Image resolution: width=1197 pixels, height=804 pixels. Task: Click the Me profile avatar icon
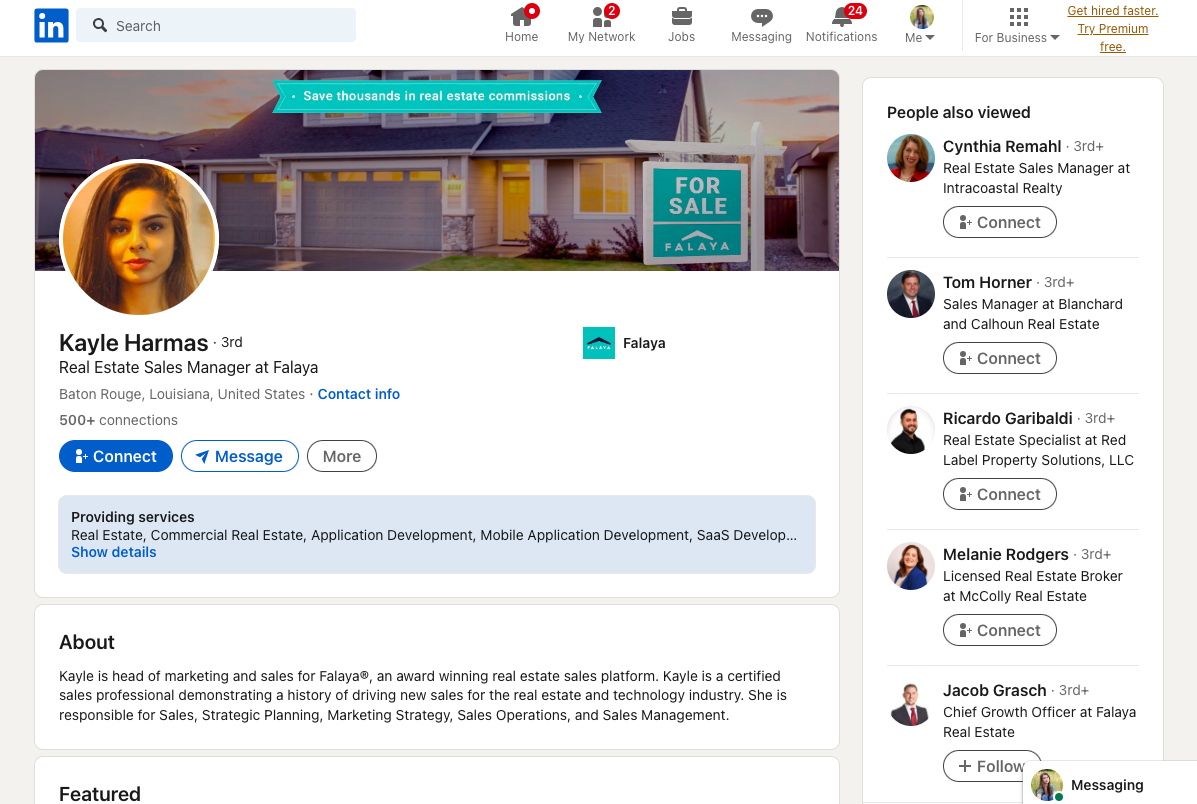pyautogui.click(x=921, y=17)
